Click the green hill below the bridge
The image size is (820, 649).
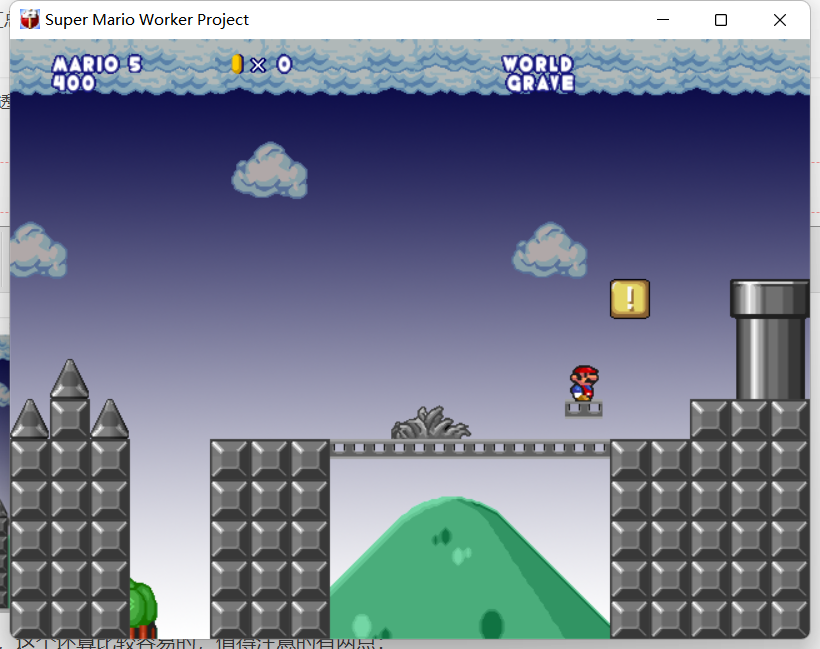pos(470,567)
